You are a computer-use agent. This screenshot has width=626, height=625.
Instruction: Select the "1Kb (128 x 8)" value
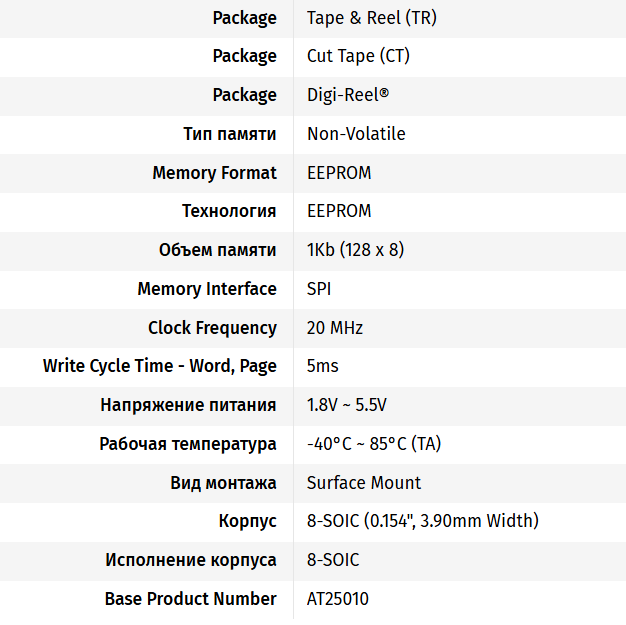355,250
